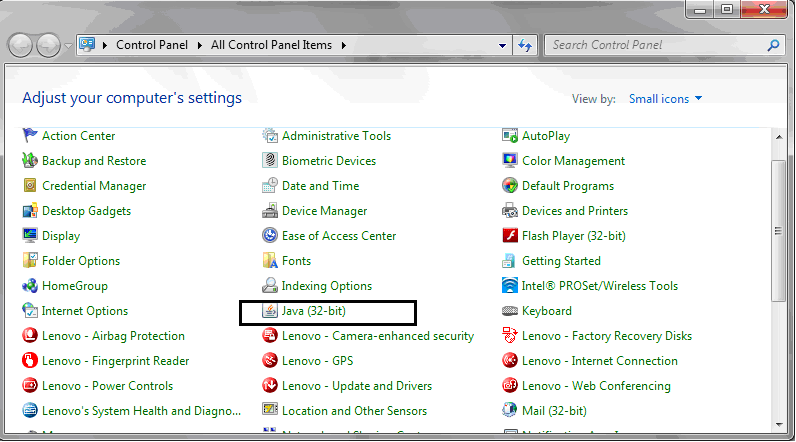The width and height of the screenshot is (796, 442).
Task: Click the Color Management monitor icon
Action: pyautogui.click(x=510, y=160)
